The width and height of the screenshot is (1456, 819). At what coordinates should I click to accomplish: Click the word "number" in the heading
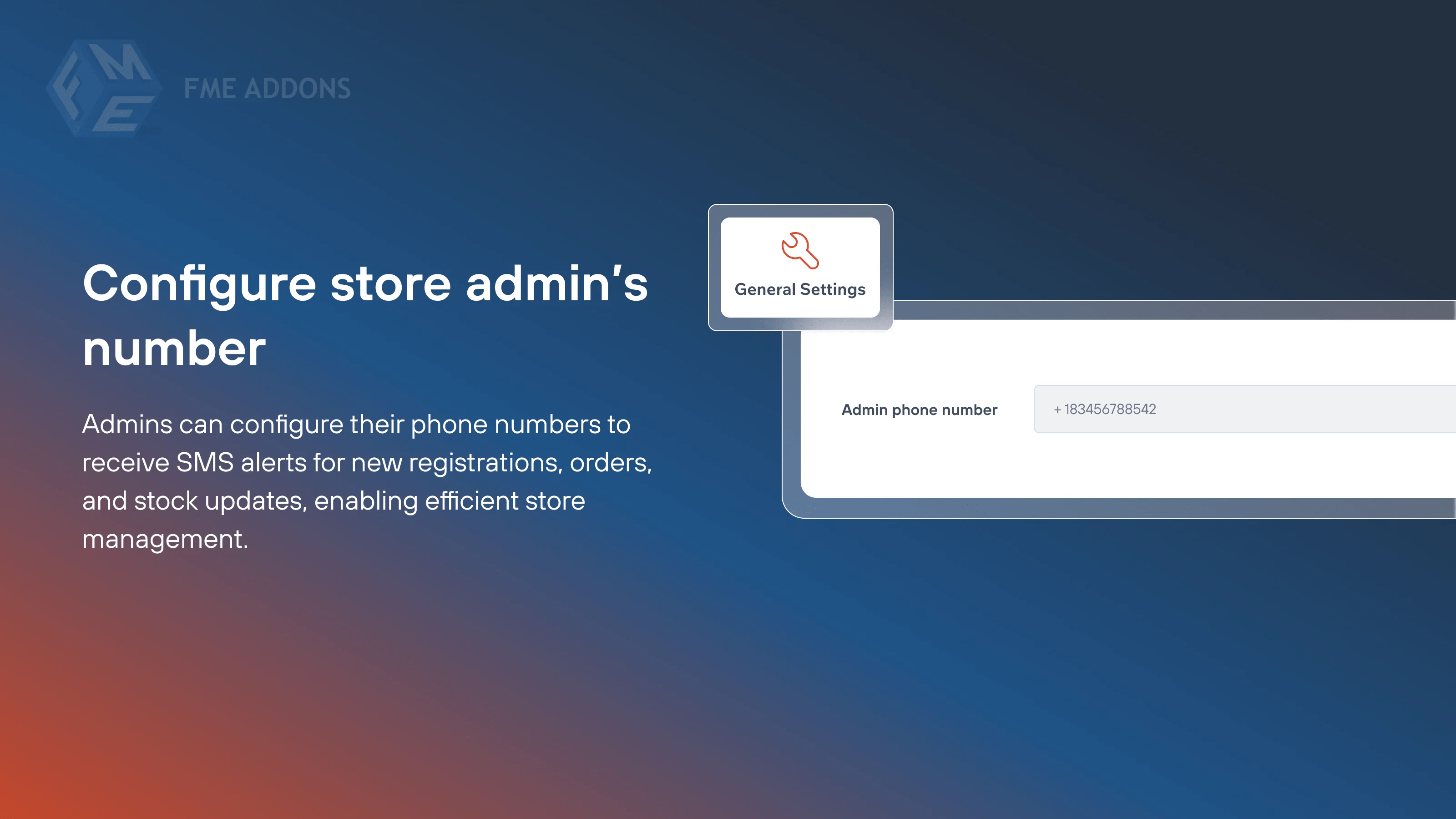coord(173,349)
